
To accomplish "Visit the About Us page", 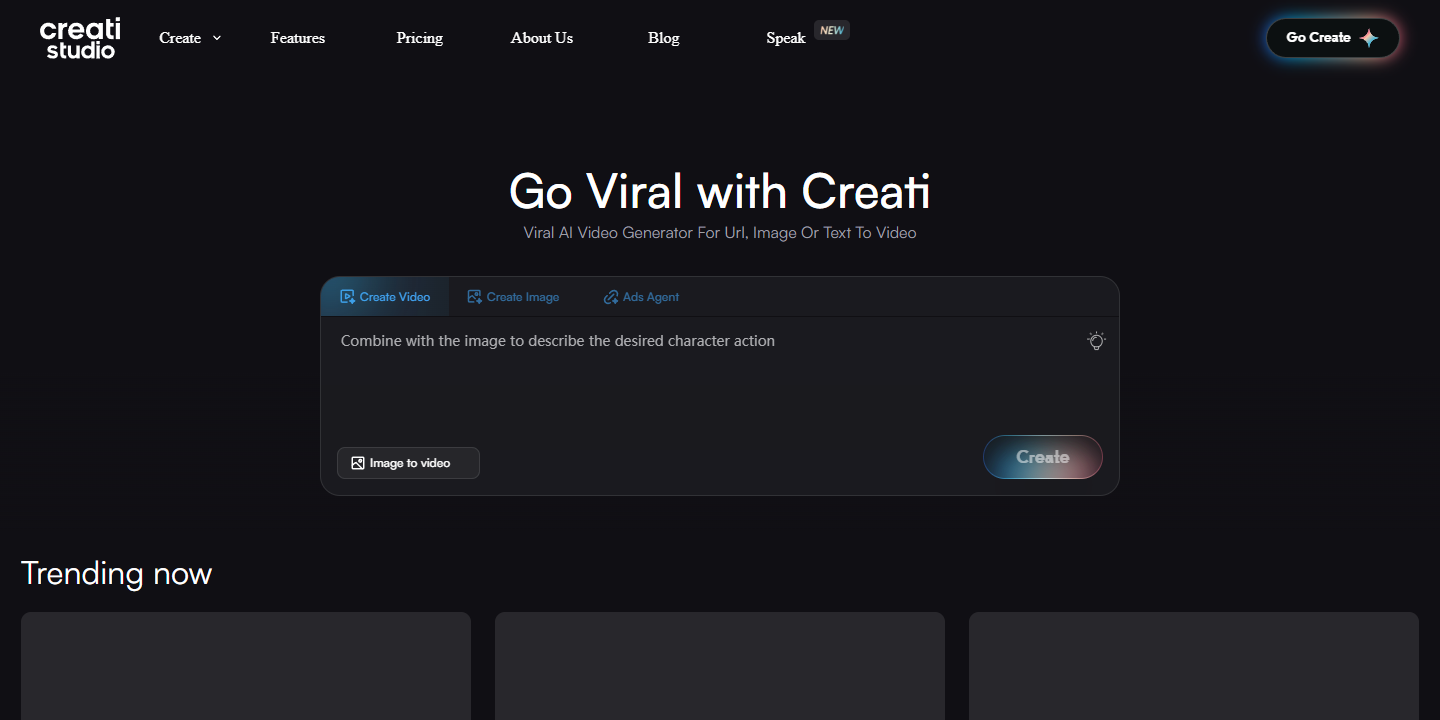I will (542, 38).
